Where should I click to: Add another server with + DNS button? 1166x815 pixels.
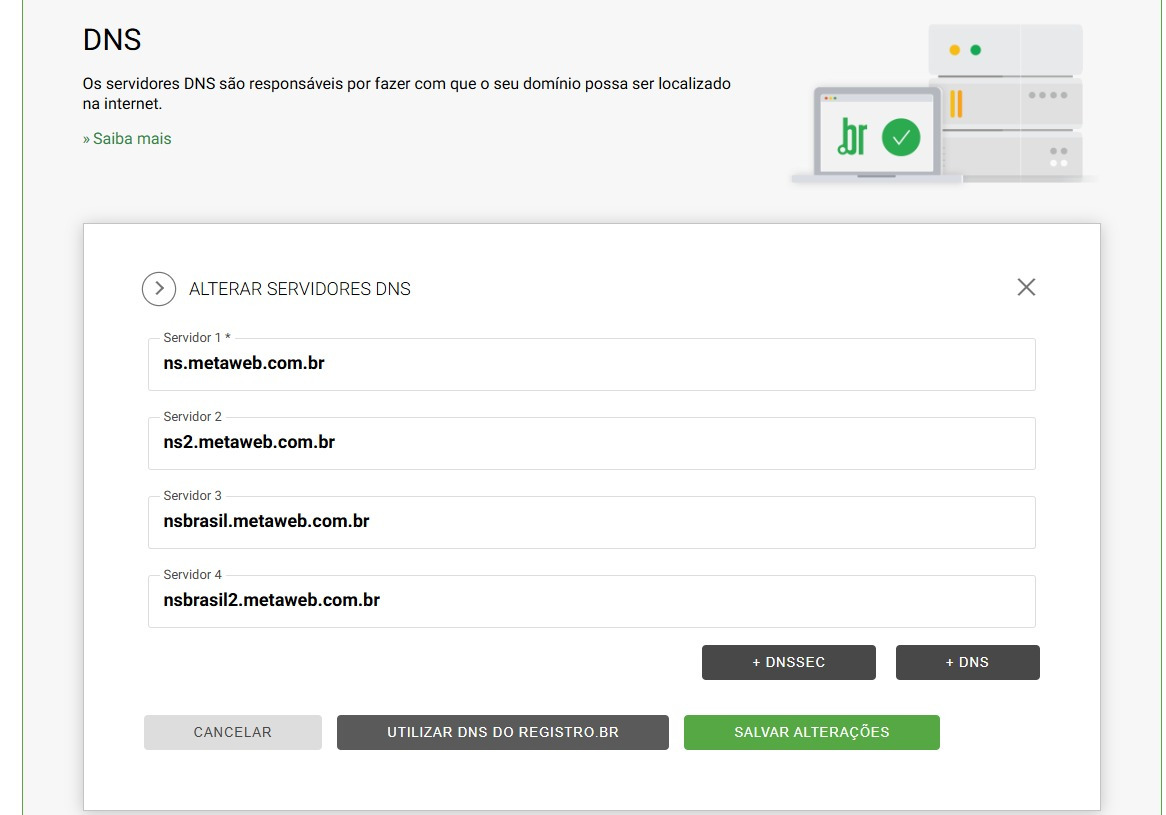(x=967, y=662)
